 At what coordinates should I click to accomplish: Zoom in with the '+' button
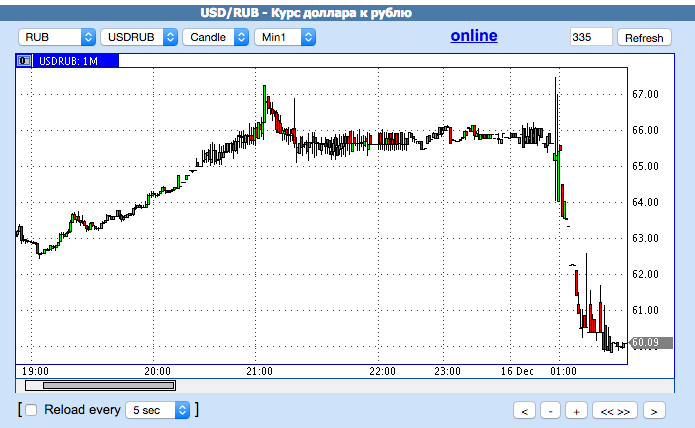576,411
